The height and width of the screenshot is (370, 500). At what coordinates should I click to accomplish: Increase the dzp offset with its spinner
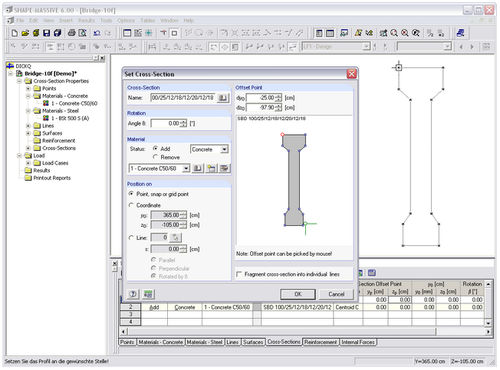tap(278, 106)
